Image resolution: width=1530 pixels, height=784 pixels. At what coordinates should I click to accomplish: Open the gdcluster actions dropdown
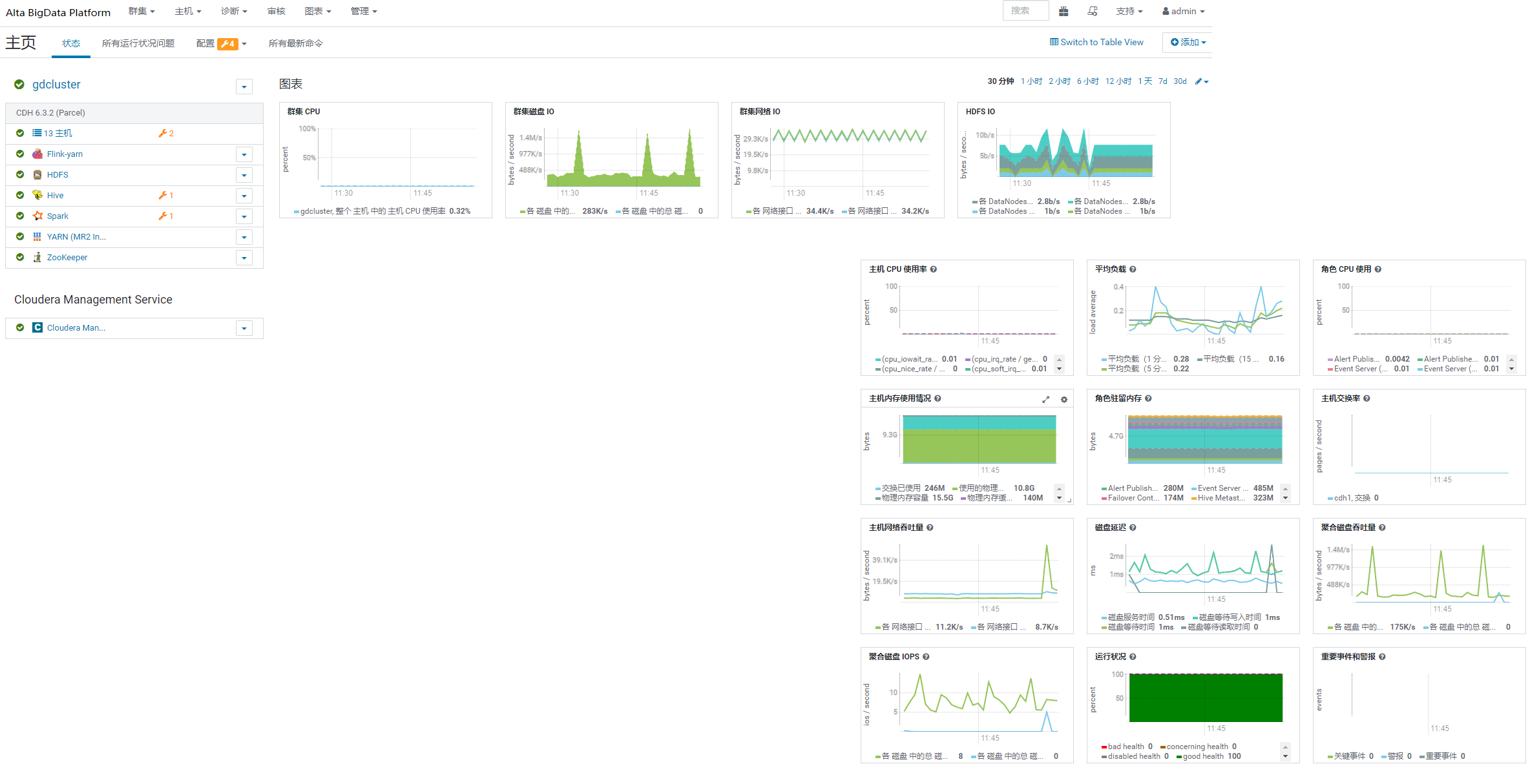[x=244, y=87]
